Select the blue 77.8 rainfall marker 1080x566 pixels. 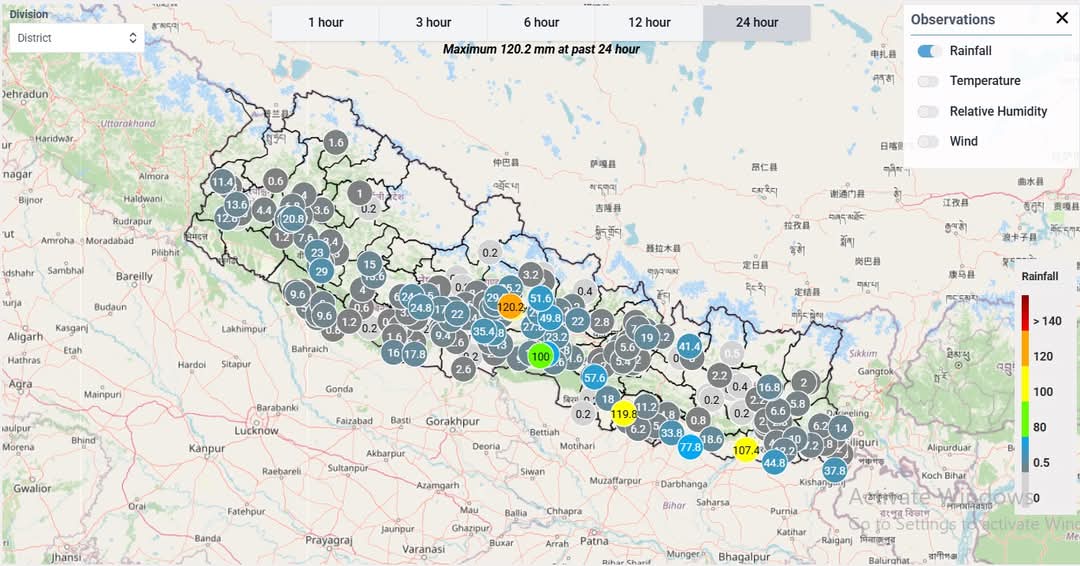tap(690, 447)
